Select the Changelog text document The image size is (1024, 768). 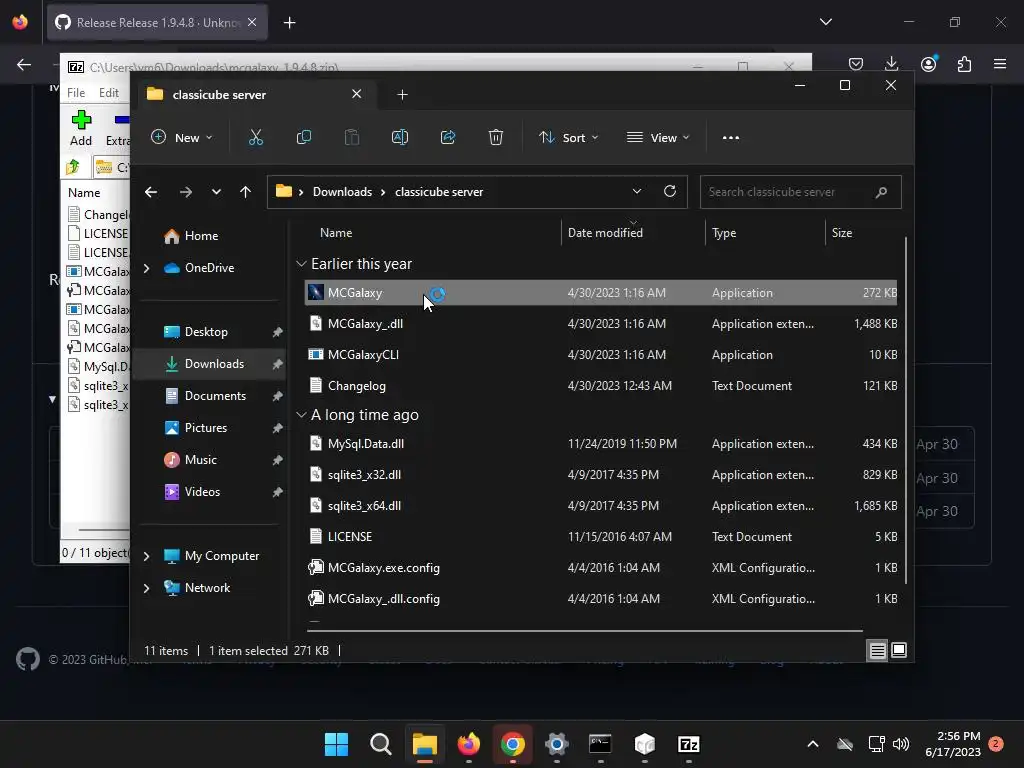coord(601,386)
